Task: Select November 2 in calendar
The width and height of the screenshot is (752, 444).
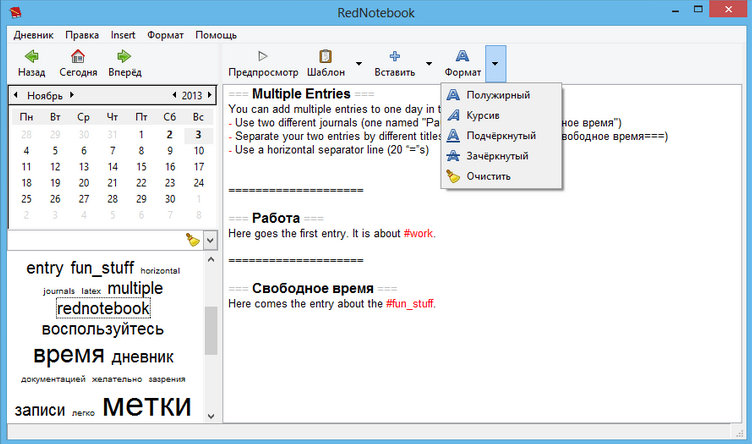Action: click(x=169, y=135)
